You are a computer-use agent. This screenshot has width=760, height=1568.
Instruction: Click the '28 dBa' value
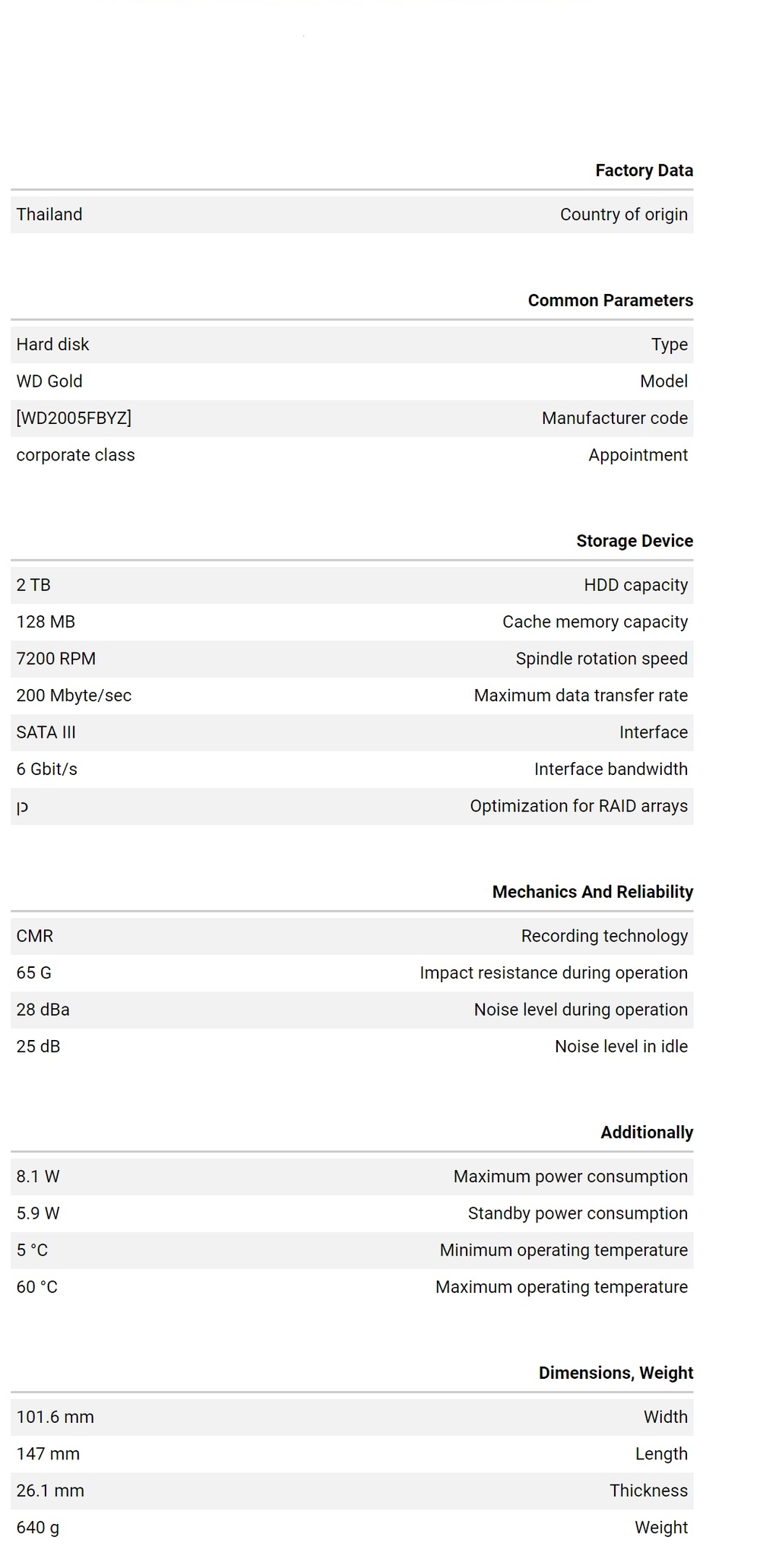(43, 1010)
